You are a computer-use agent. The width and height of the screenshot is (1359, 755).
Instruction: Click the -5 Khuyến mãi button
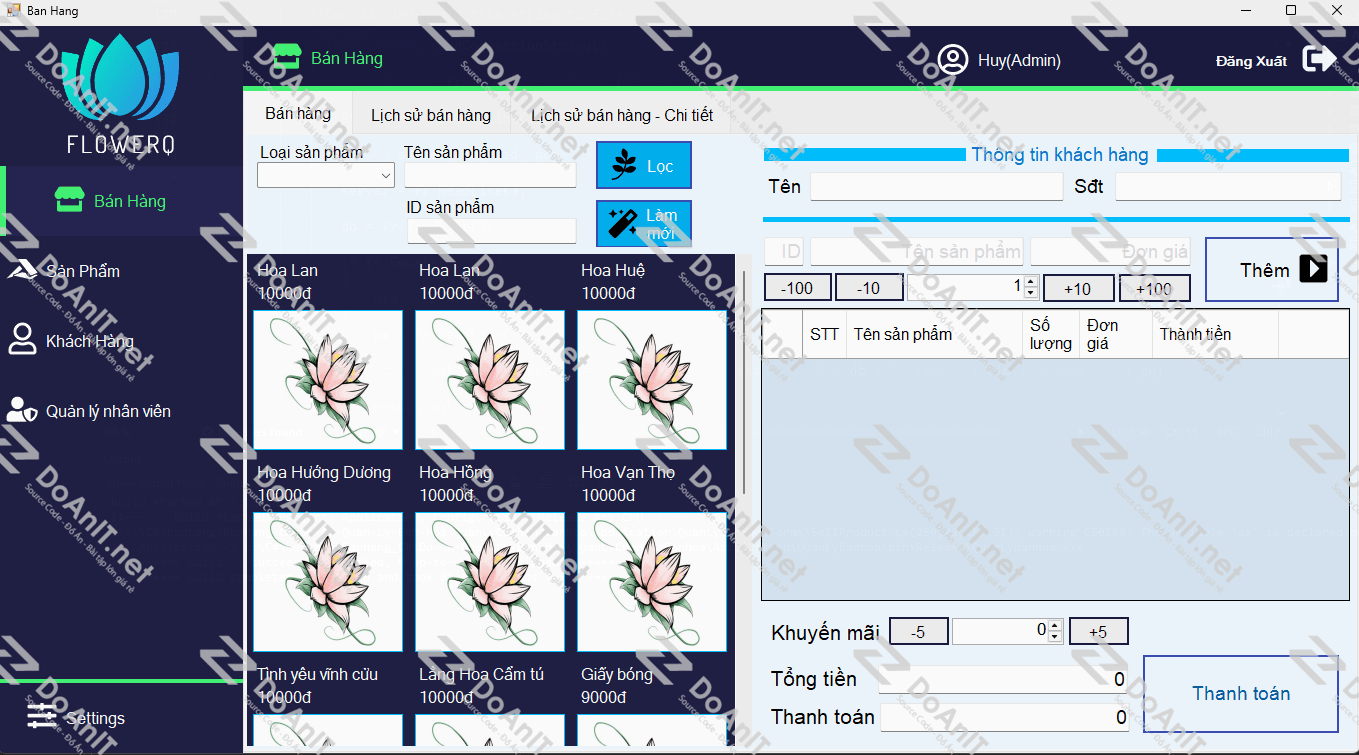[918, 632]
